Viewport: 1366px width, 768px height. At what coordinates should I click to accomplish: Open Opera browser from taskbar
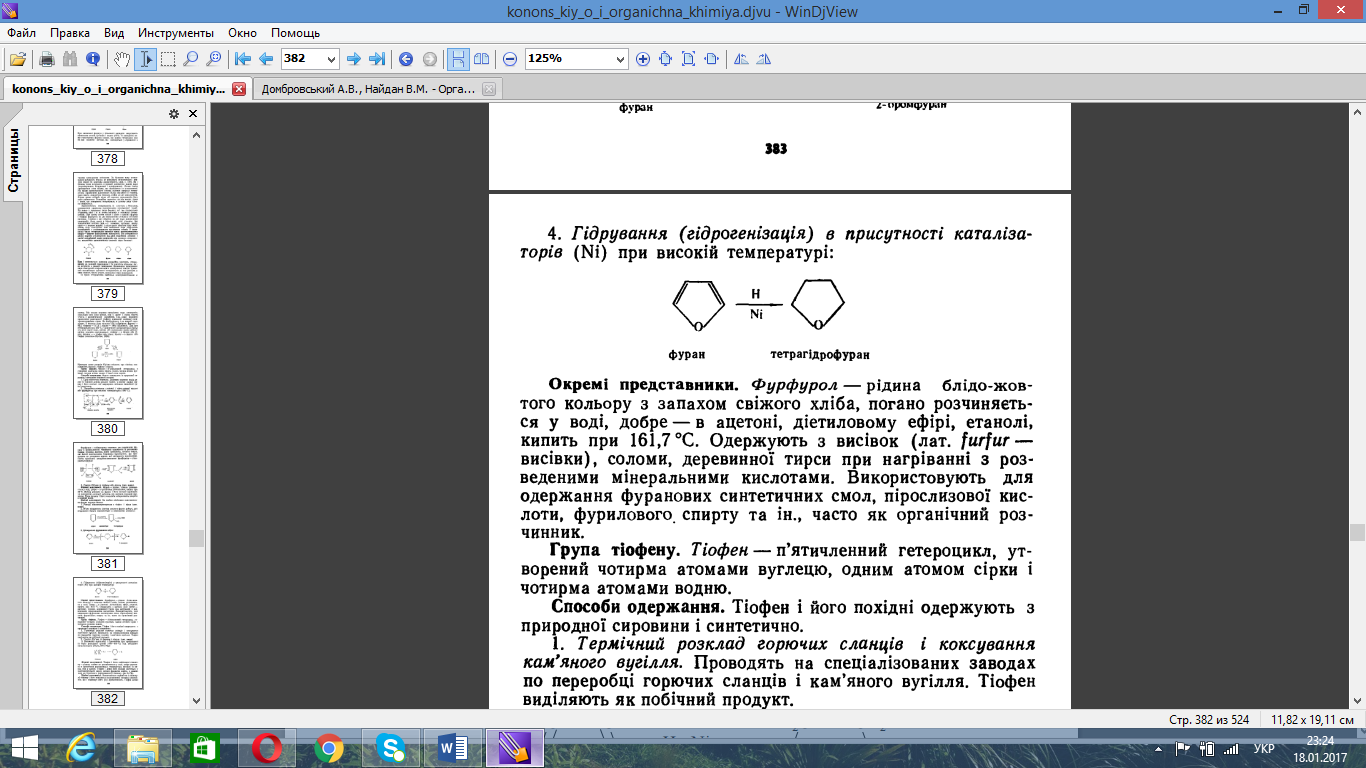pyautogui.click(x=267, y=748)
